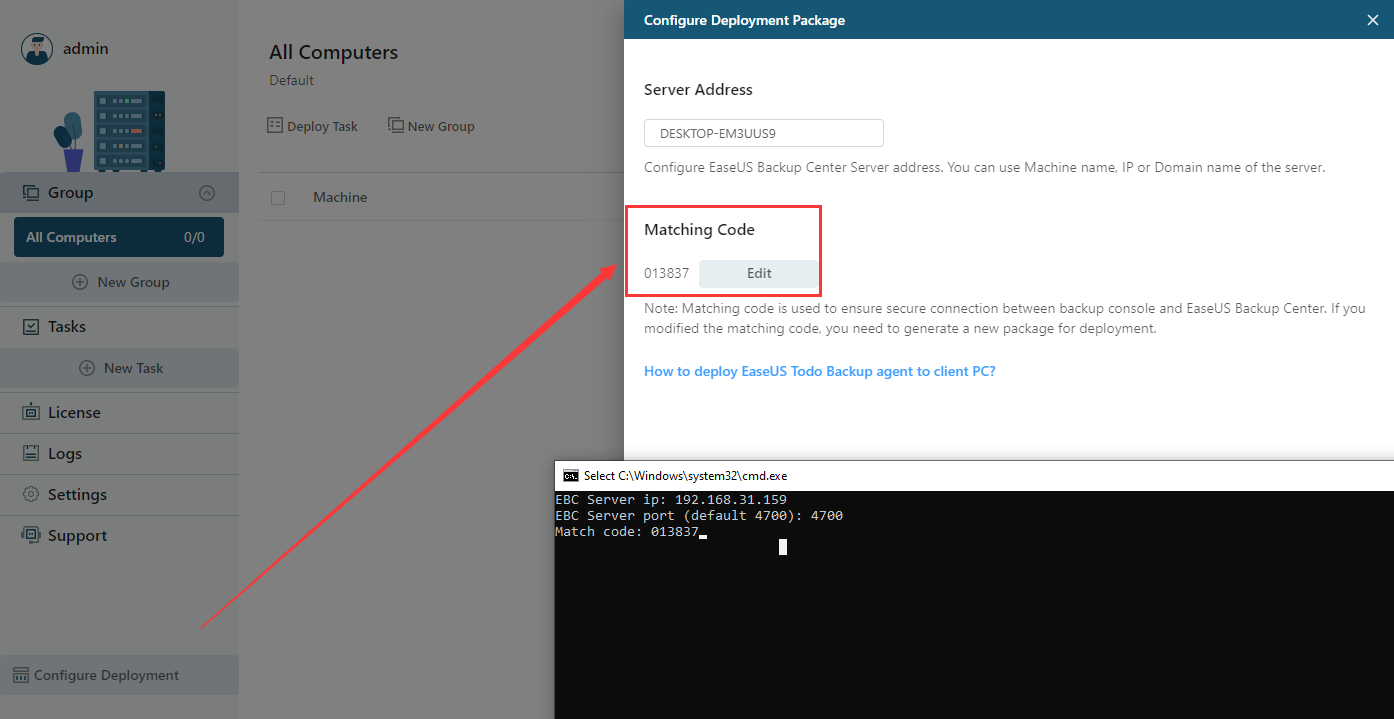The height and width of the screenshot is (719, 1394).
Task: Click the cmd.exe window title bar icon
Action: pos(570,476)
